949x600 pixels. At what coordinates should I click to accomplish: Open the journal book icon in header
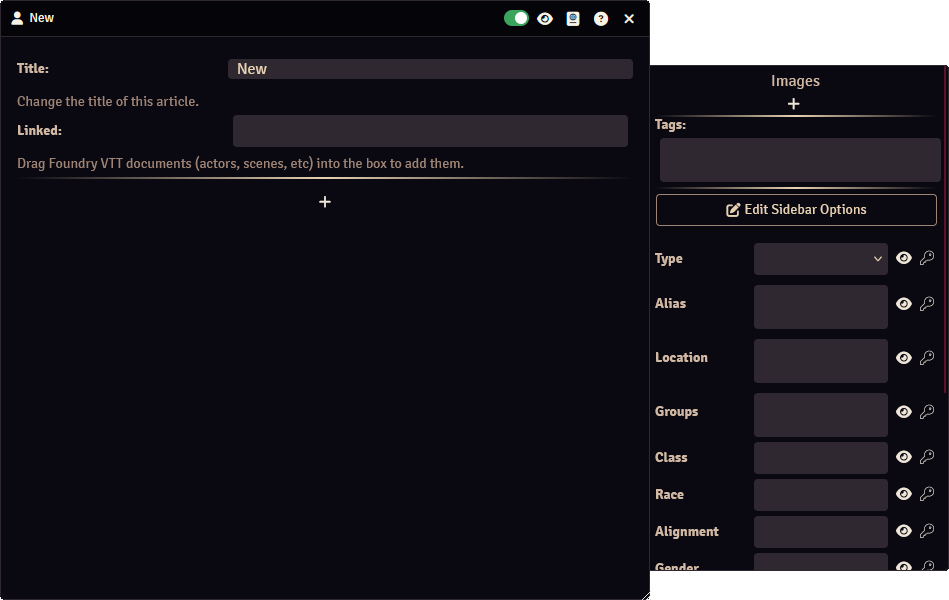[x=573, y=19]
